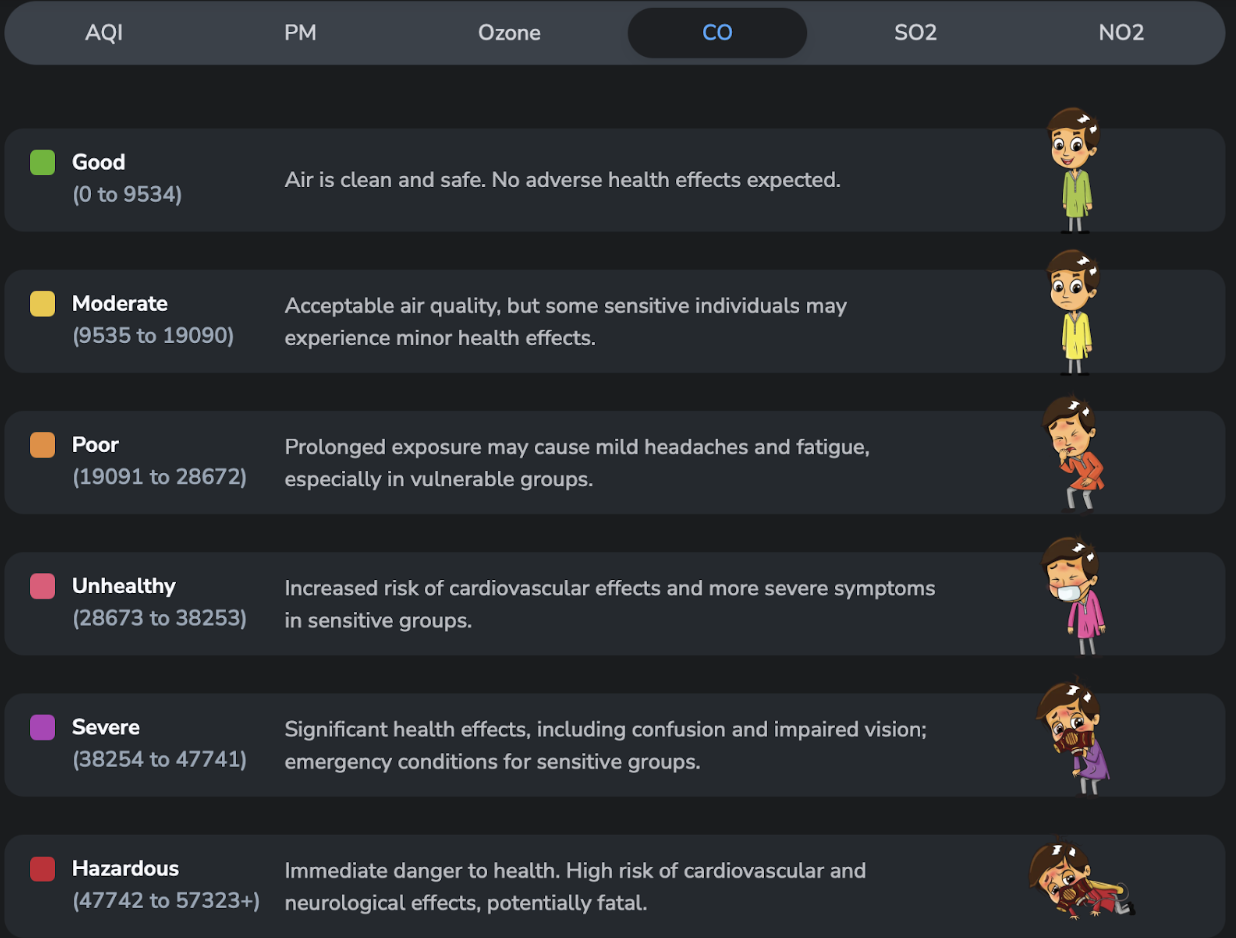Switch to the SO2 tab
Viewport: 1236px width, 938px height.
915,33
